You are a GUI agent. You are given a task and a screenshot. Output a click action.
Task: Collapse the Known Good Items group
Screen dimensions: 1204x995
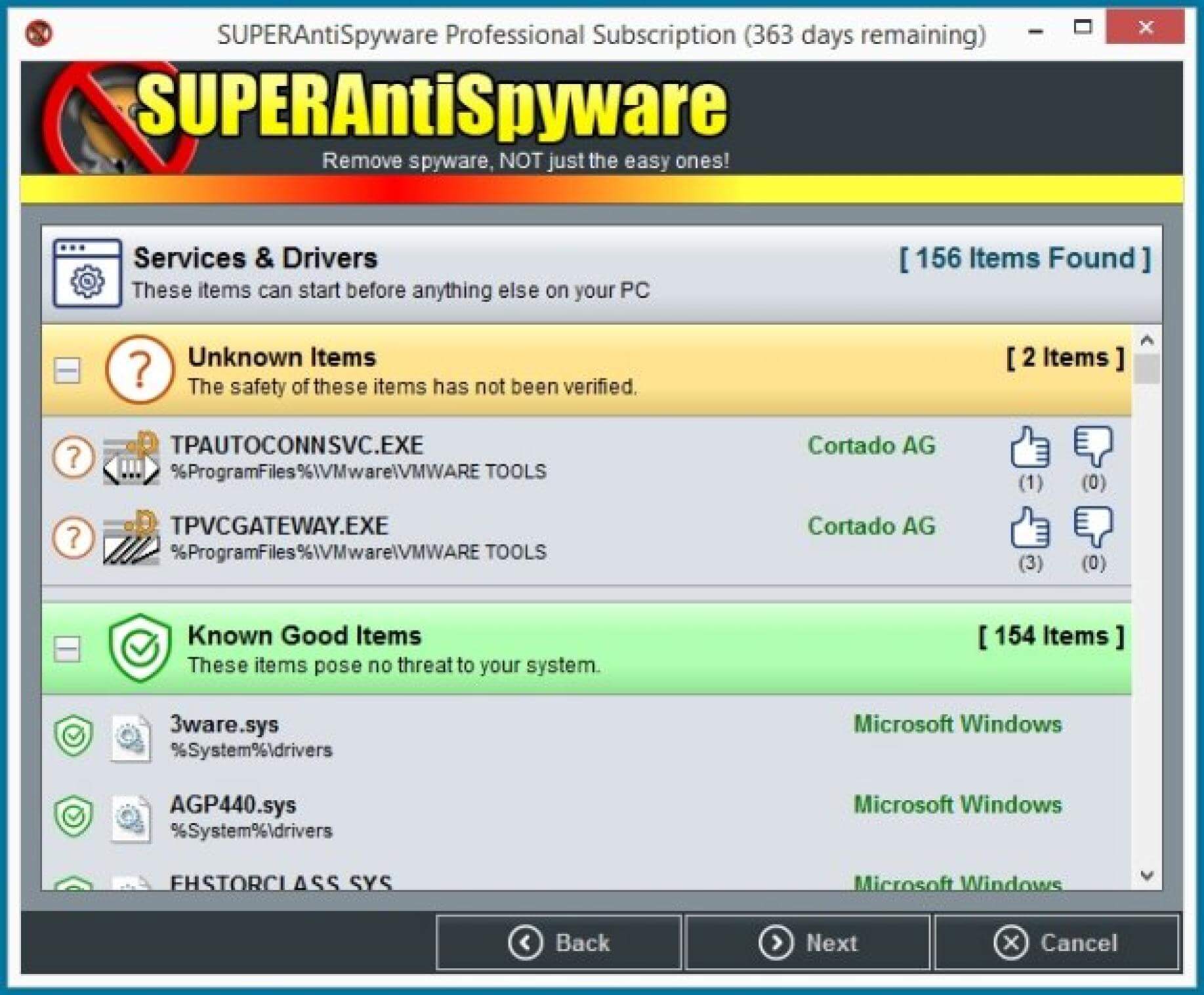(x=67, y=649)
